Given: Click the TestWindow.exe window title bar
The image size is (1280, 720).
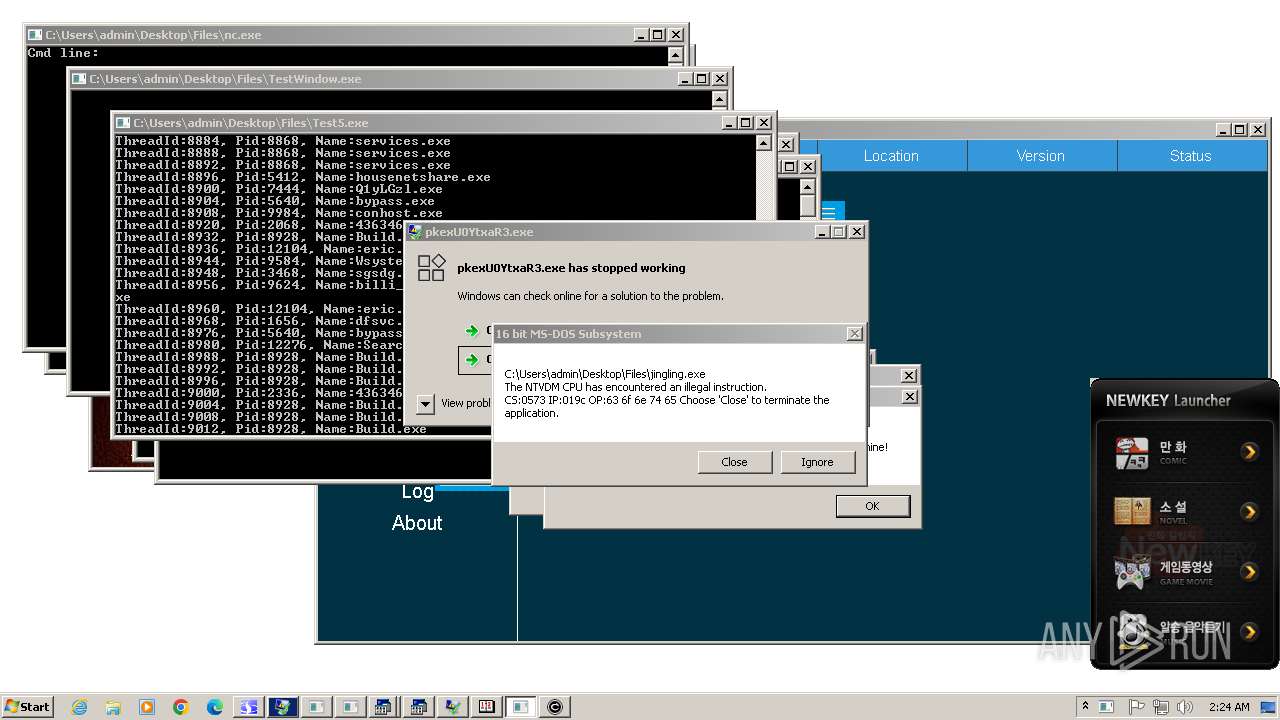Looking at the screenshot, I should (x=400, y=78).
